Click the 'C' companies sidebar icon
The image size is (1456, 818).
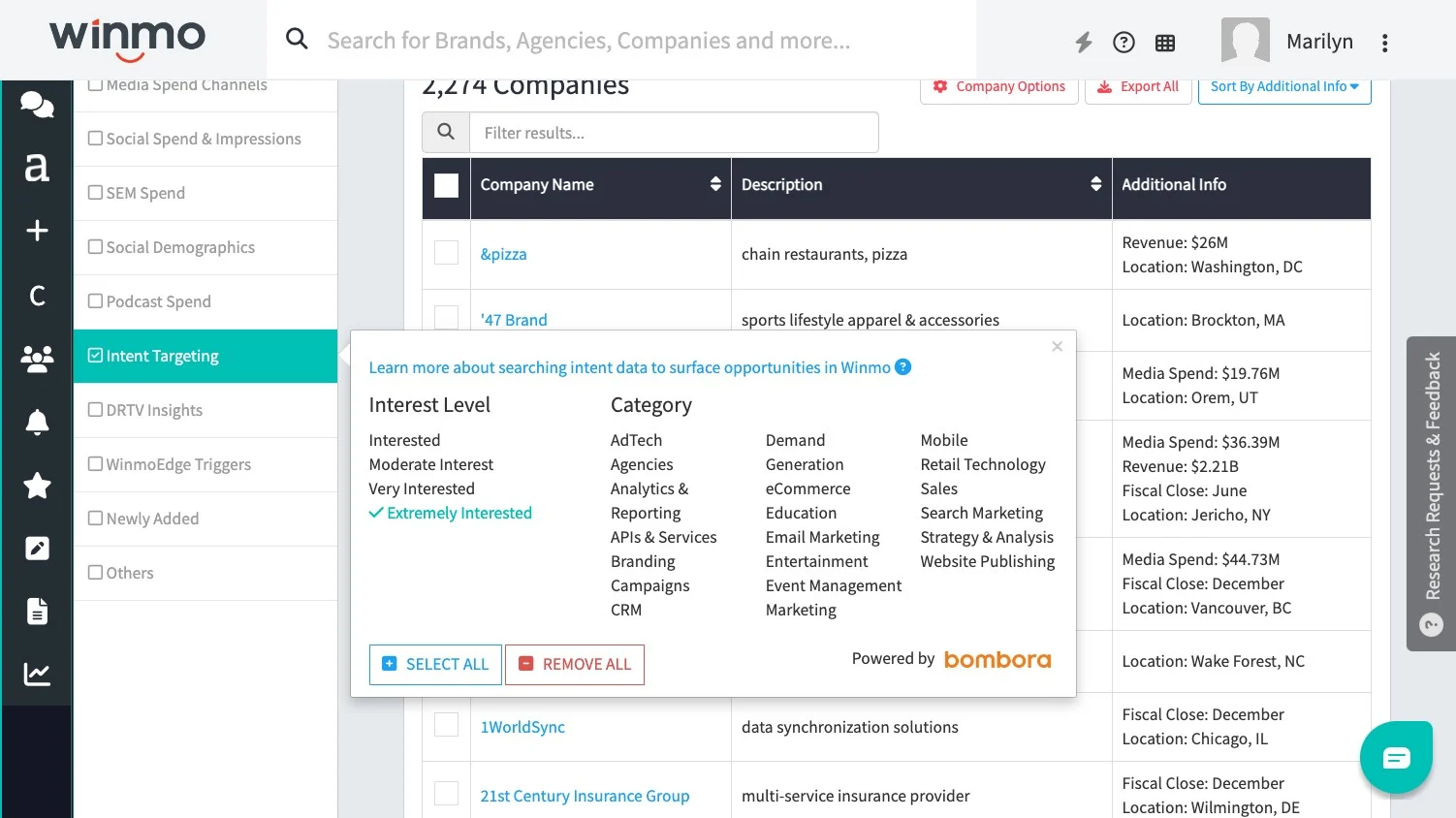pyautogui.click(x=37, y=295)
